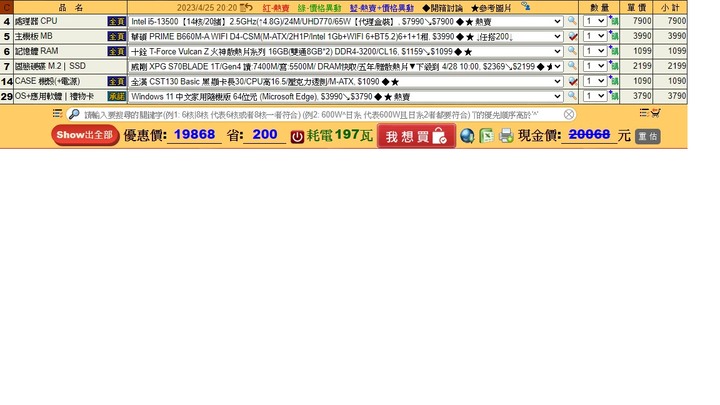
Task: Open the quantity dropdown on the OS row
Action: (x=595, y=96)
